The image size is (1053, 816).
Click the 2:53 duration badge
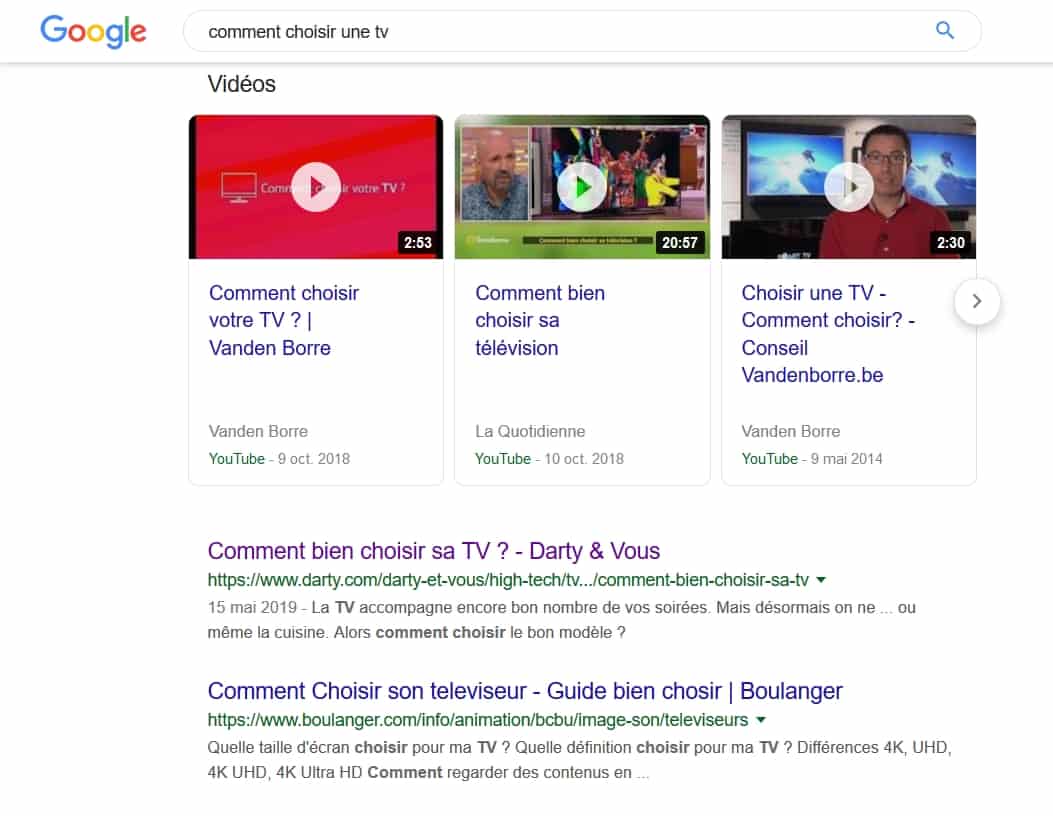click(418, 242)
